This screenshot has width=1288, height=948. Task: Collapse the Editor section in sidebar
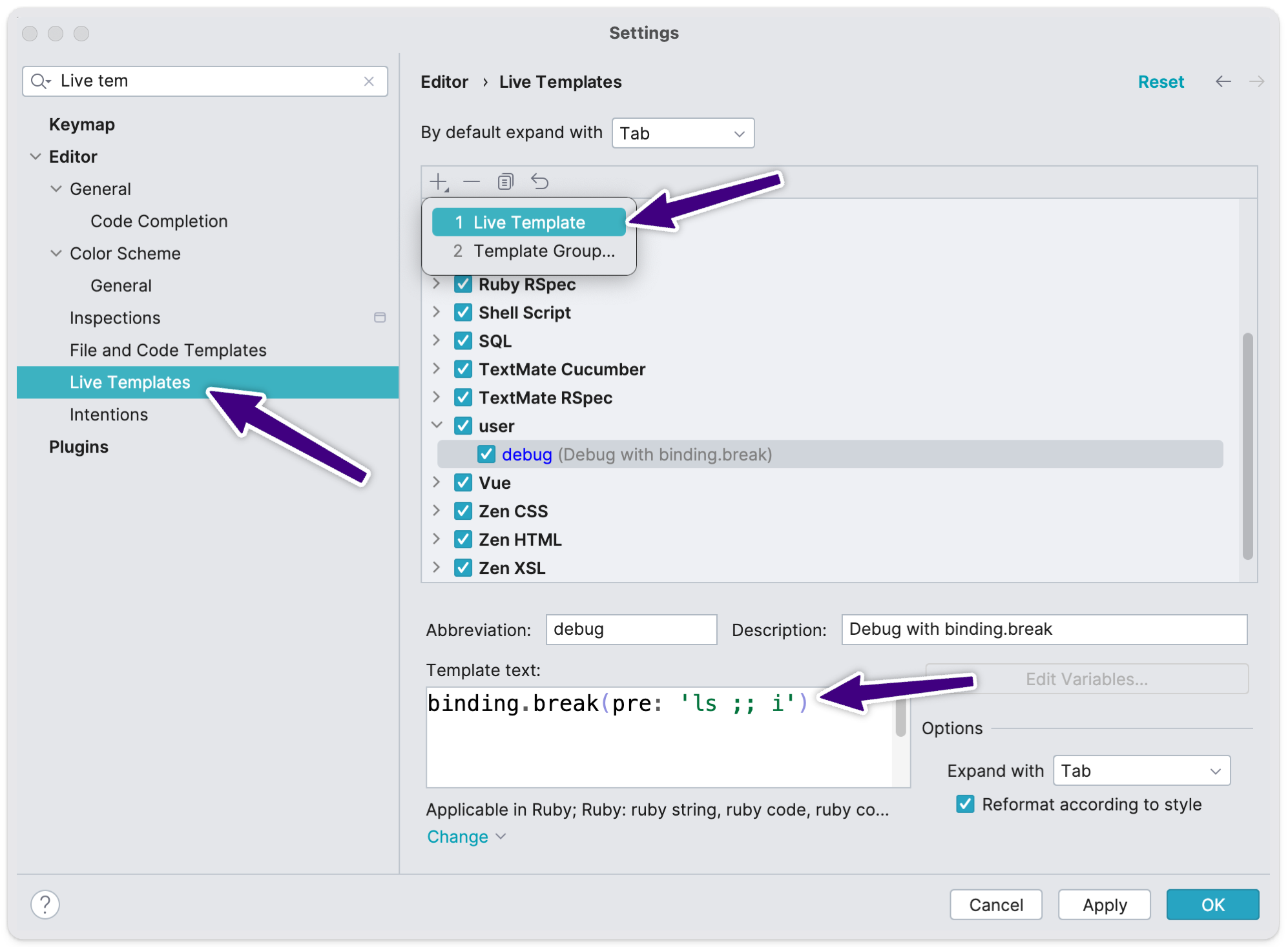tap(36, 157)
